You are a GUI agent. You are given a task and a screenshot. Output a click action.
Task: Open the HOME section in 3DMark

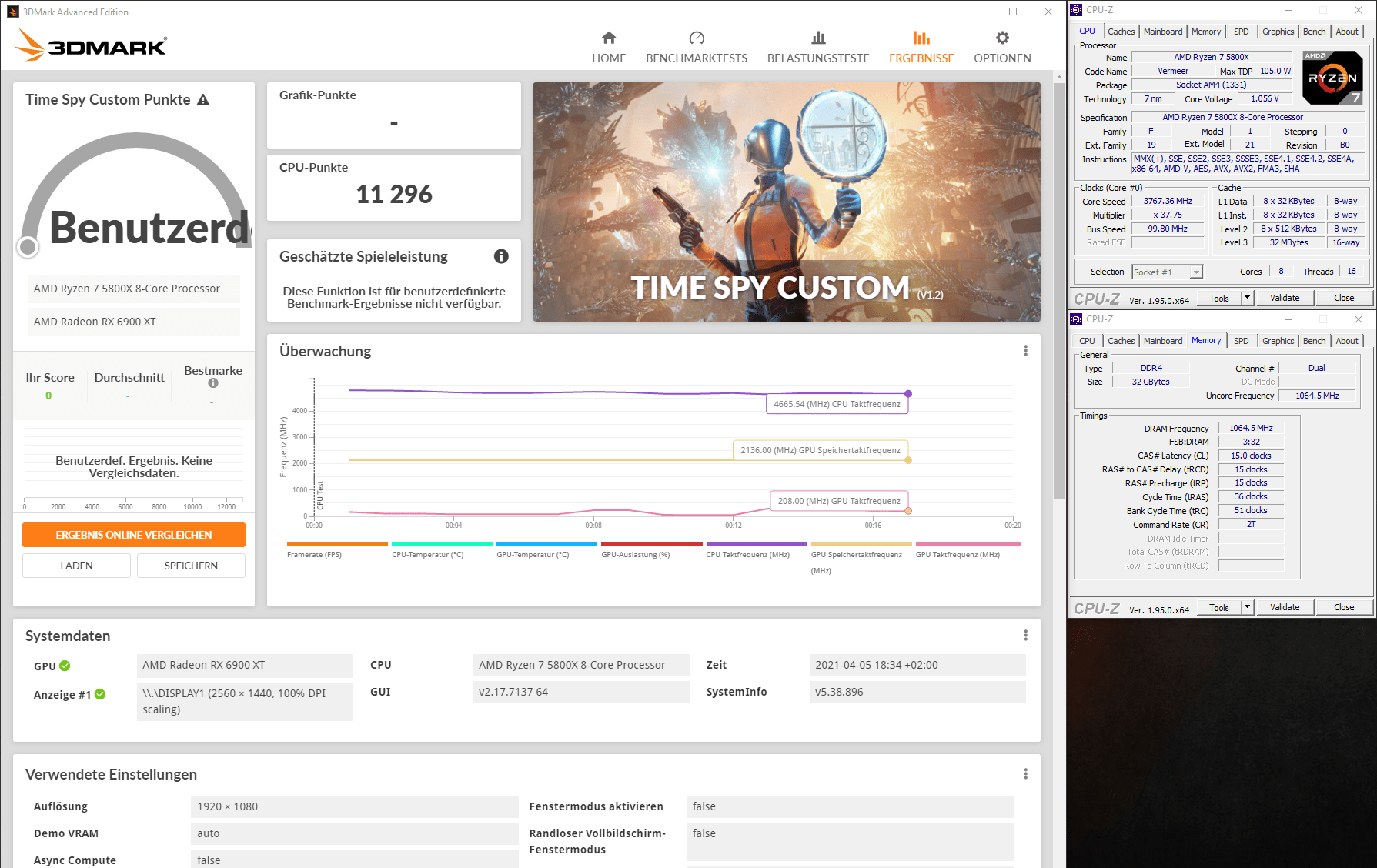pyautogui.click(x=608, y=47)
